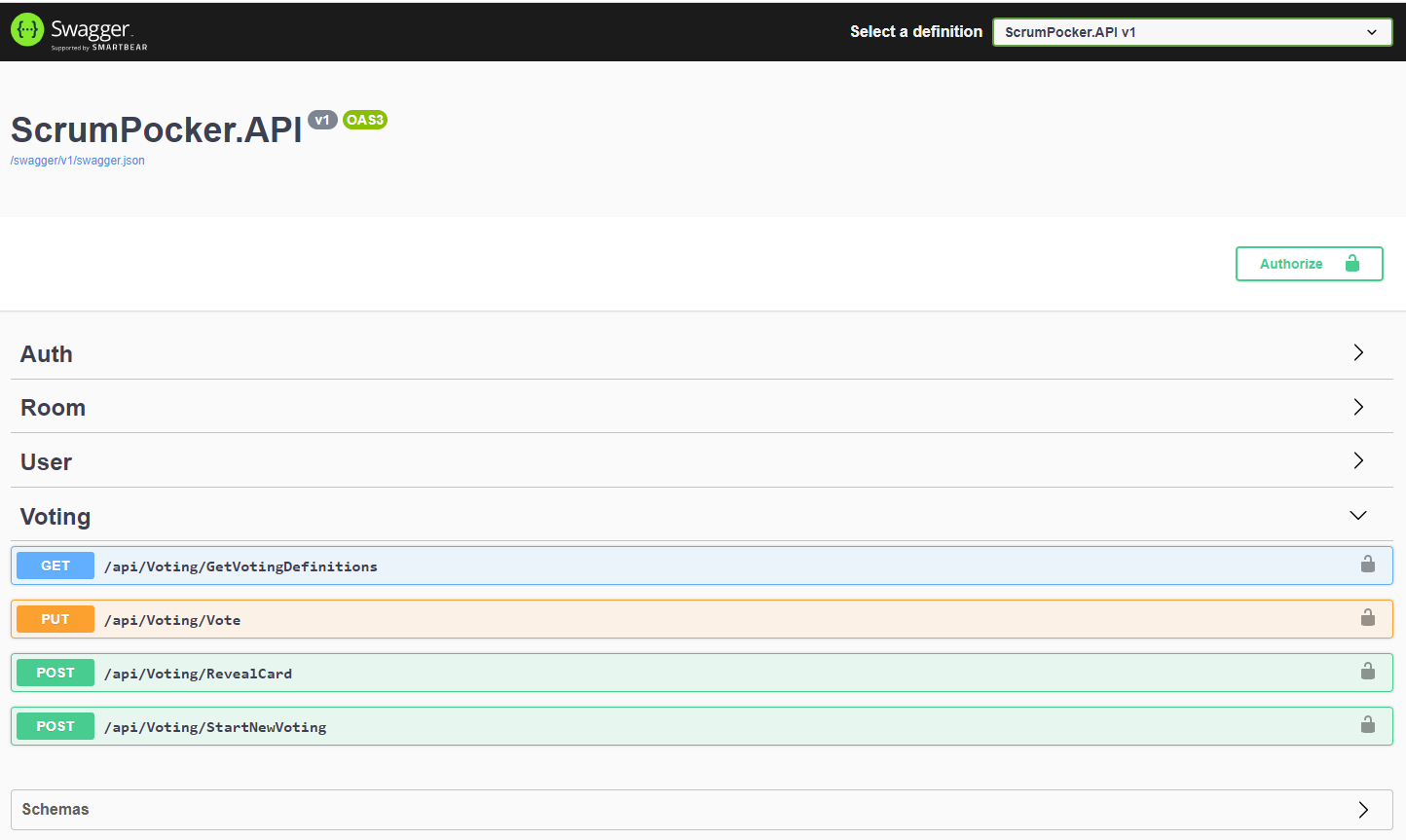Expand the PUT Vote endpoint
The width and height of the screenshot is (1406, 840).
coord(701,619)
